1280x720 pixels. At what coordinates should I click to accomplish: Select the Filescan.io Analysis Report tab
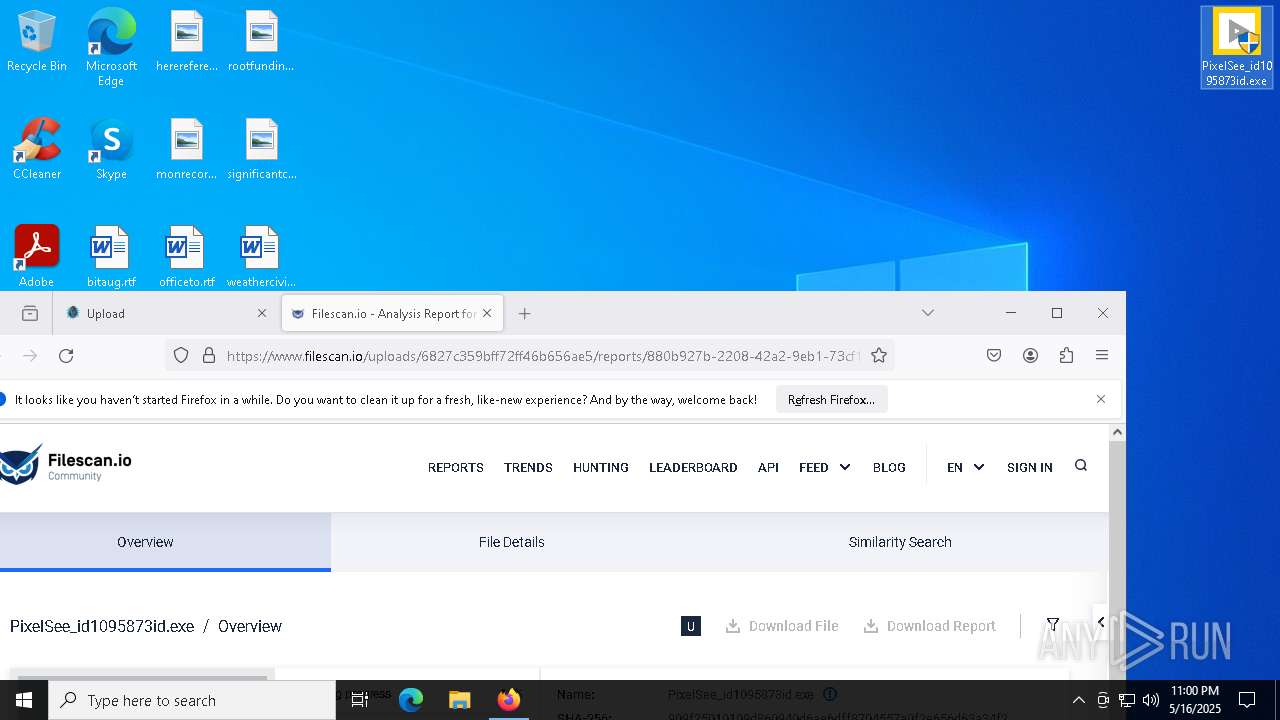[x=392, y=313]
